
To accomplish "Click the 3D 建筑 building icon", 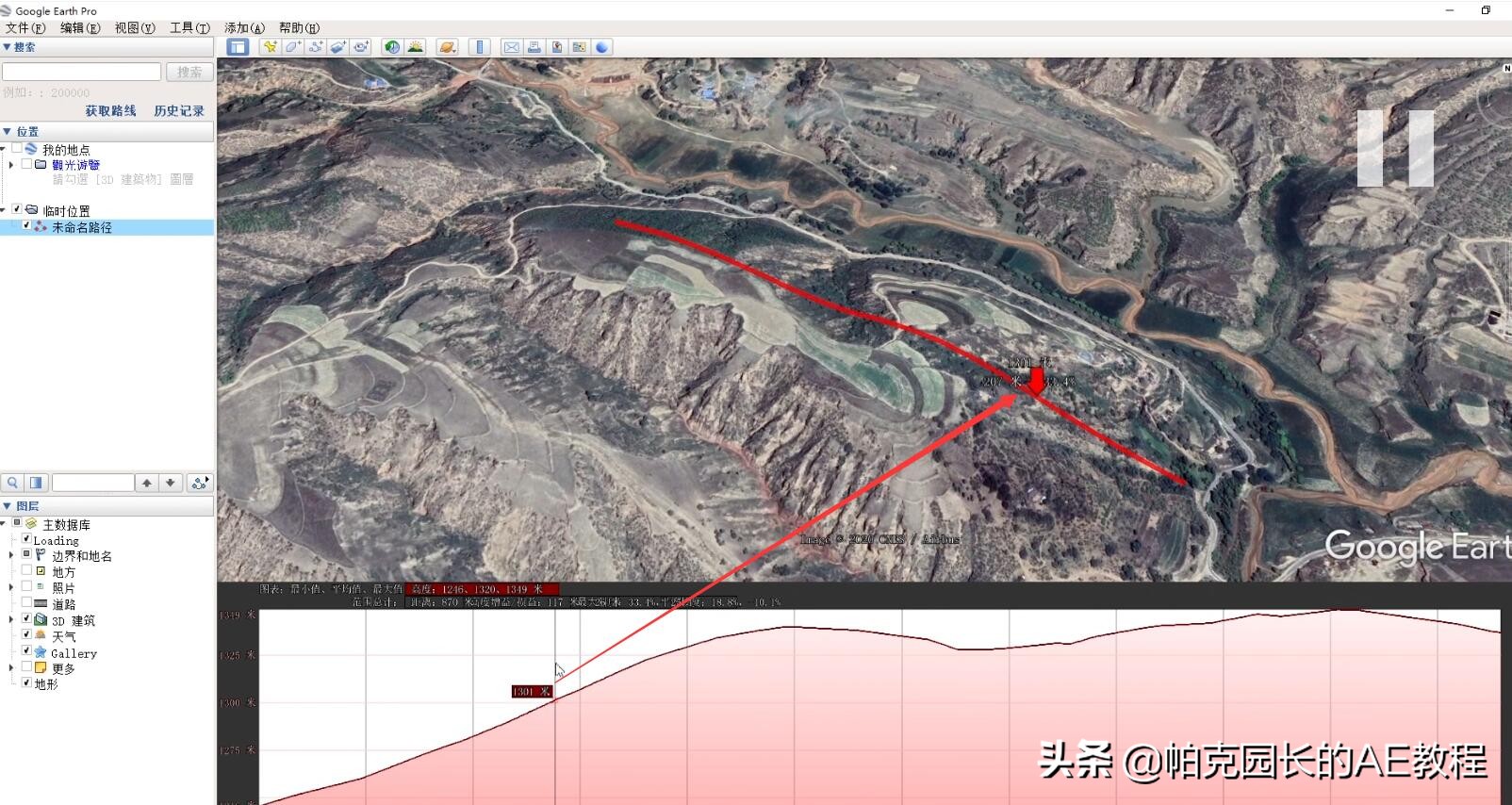I will pyautogui.click(x=41, y=620).
